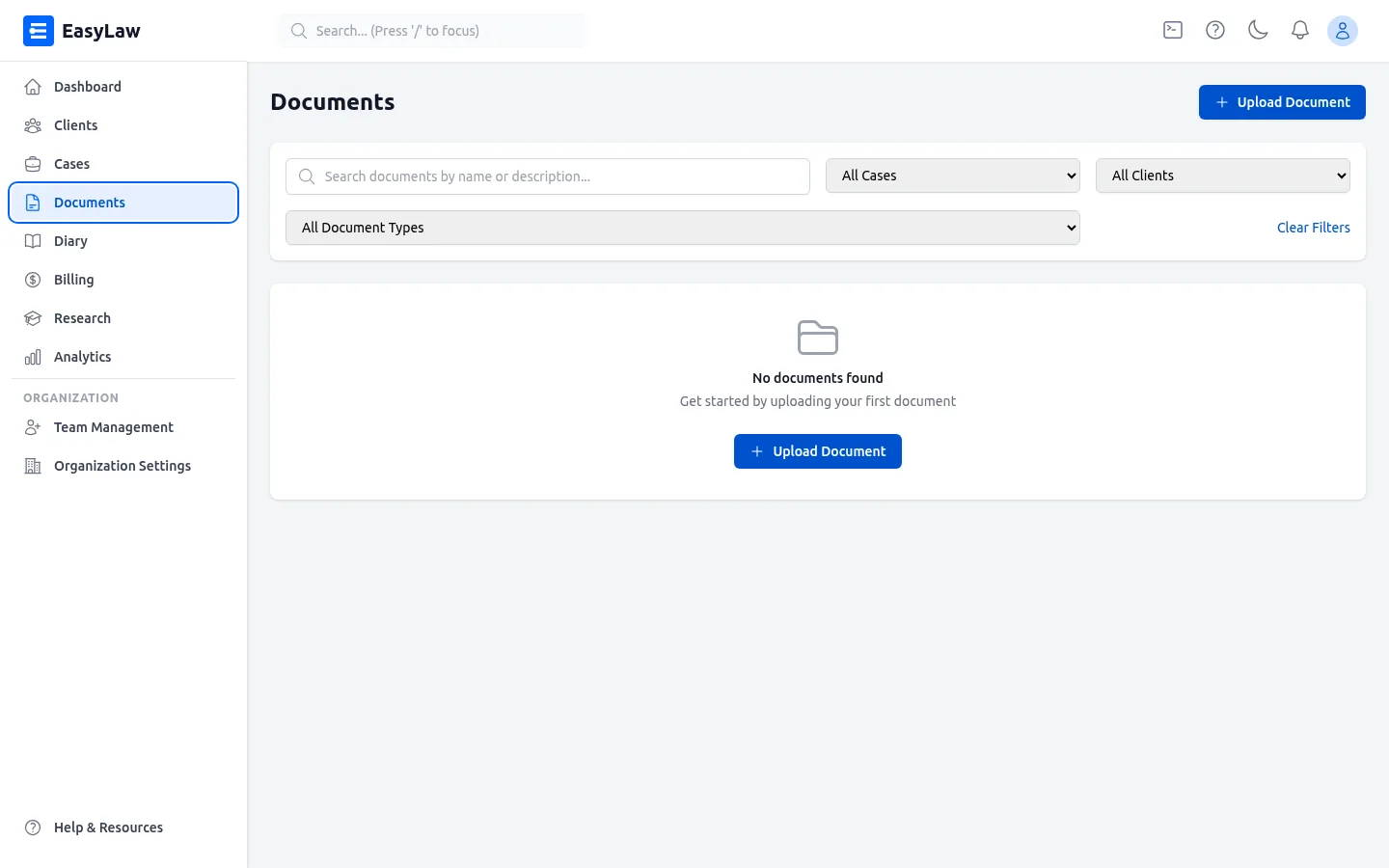Open the user profile avatar icon
The width and height of the screenshot is (1389, 868).
[x=1343, y=30]
